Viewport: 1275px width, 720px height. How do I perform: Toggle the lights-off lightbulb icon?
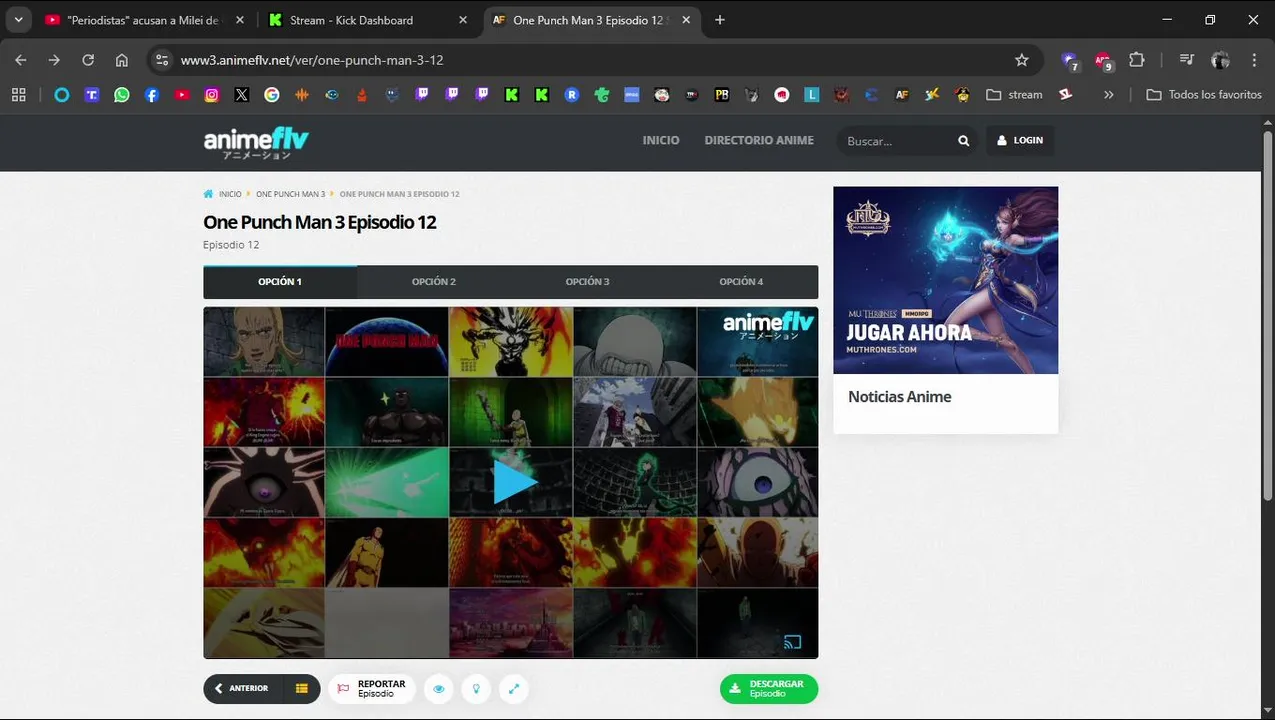click(476, 689)
